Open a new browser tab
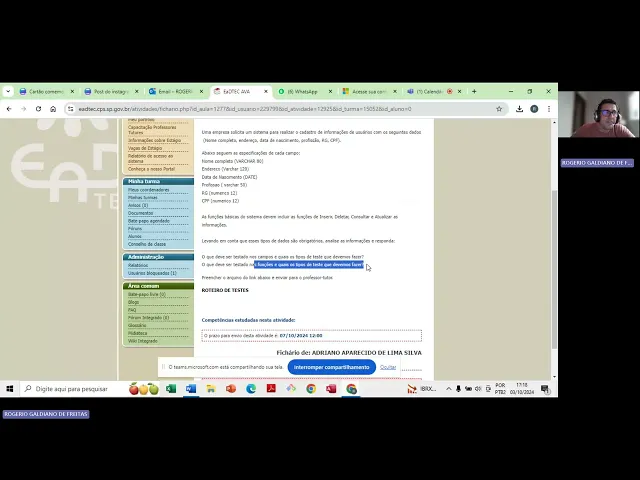This screenshot has width=640, height=480. [x=474, y=91]
